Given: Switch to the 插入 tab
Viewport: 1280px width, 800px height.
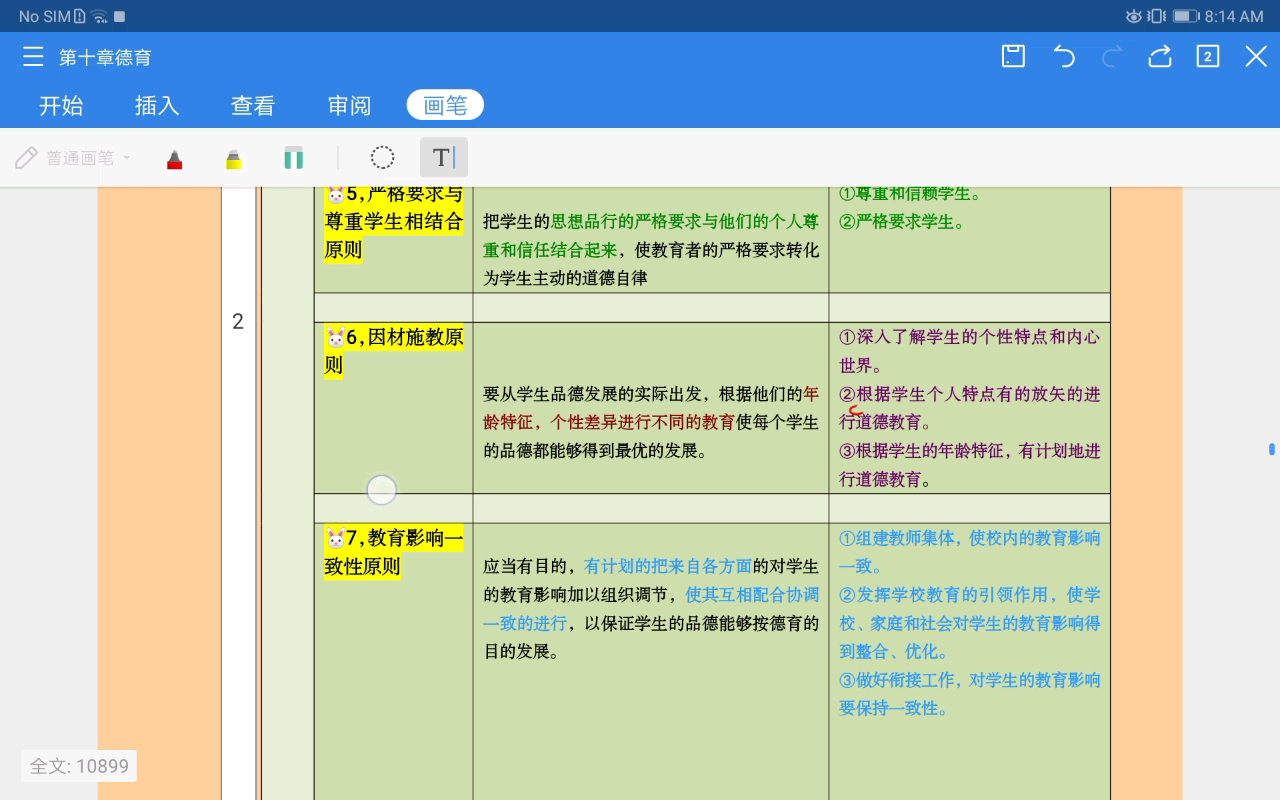Looking at the screenshot, I should click(157, 105).
